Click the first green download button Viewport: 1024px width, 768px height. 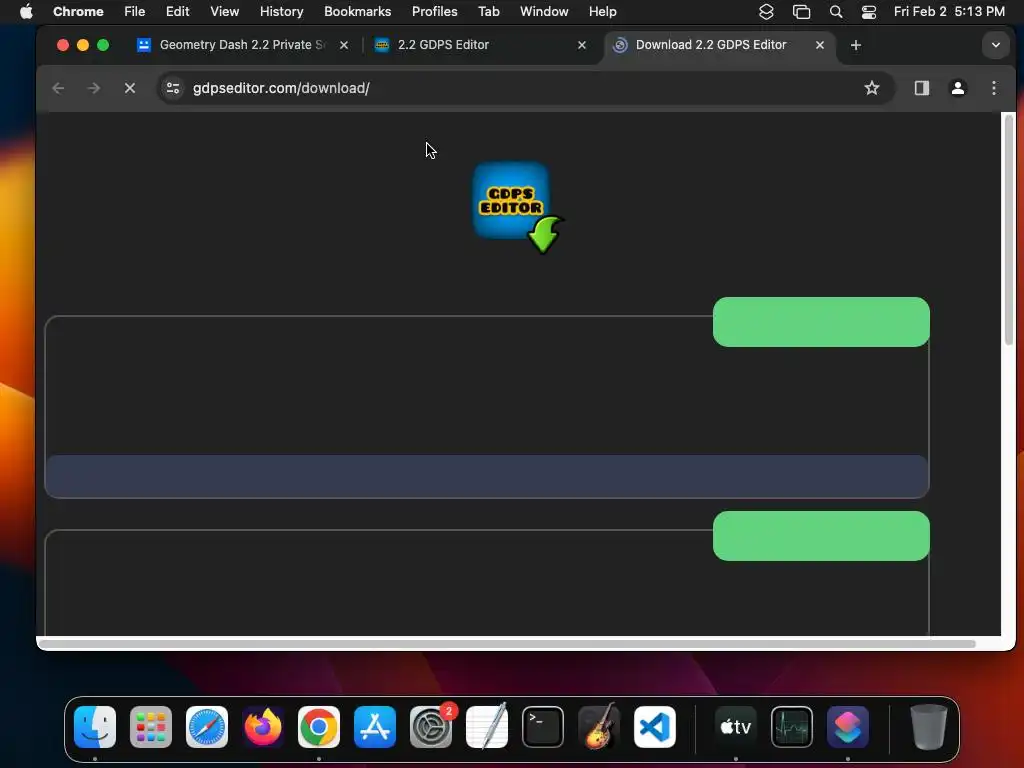click(x=821, y=322)
